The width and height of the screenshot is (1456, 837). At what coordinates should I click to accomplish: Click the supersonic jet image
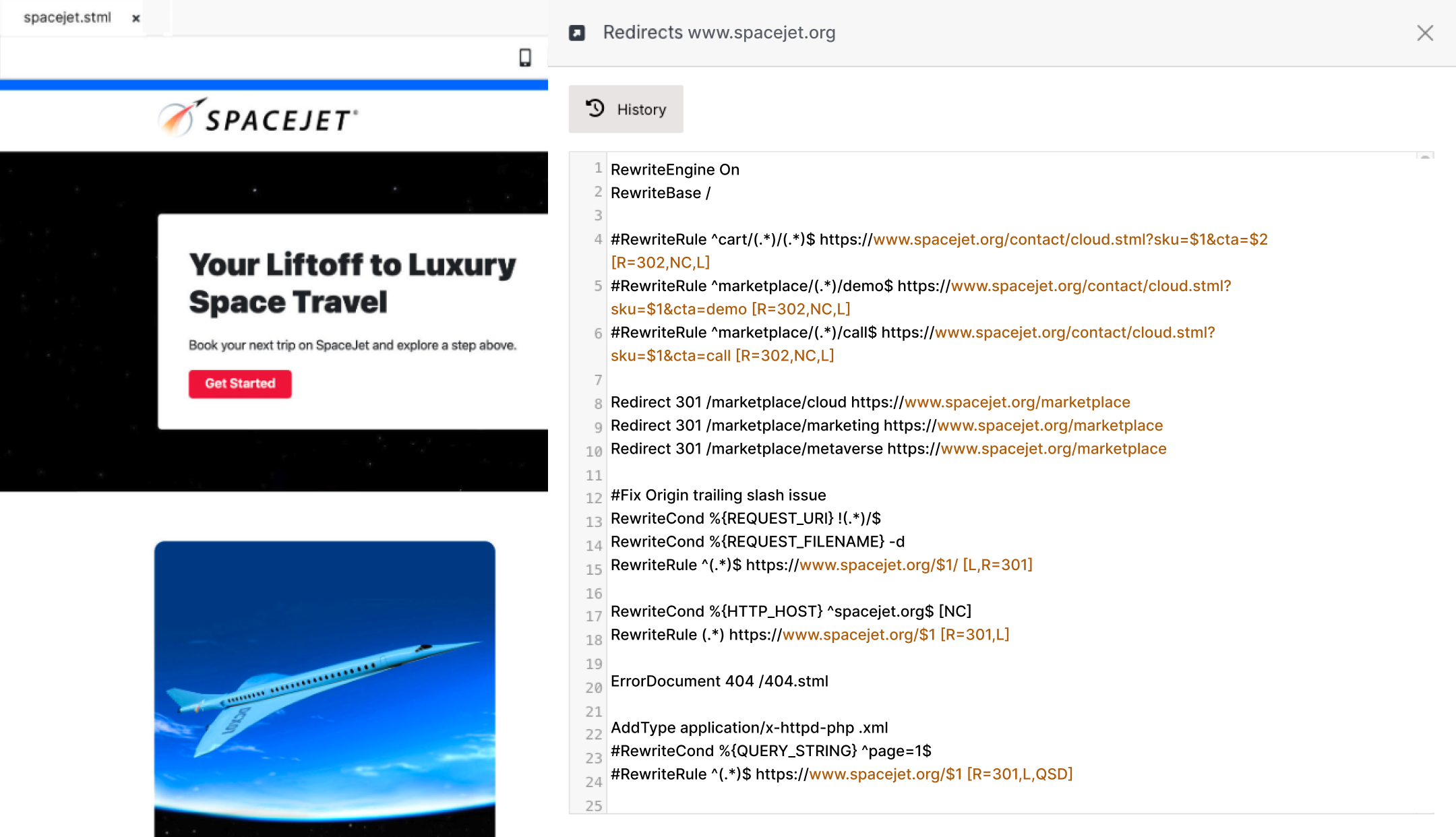[325, 689]
